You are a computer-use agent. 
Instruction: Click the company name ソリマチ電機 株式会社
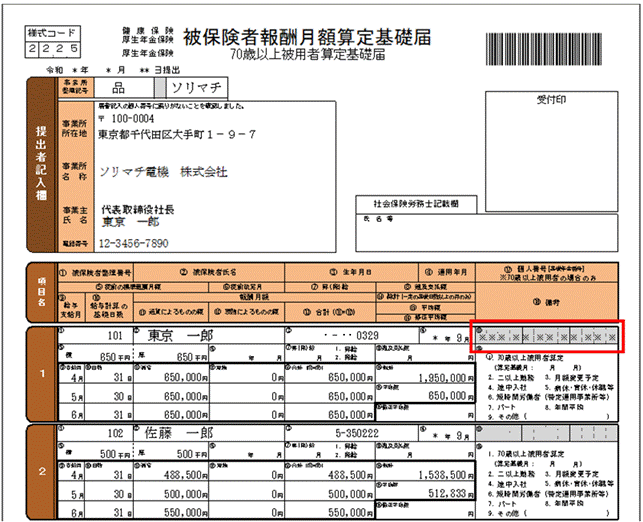(163, 172)
